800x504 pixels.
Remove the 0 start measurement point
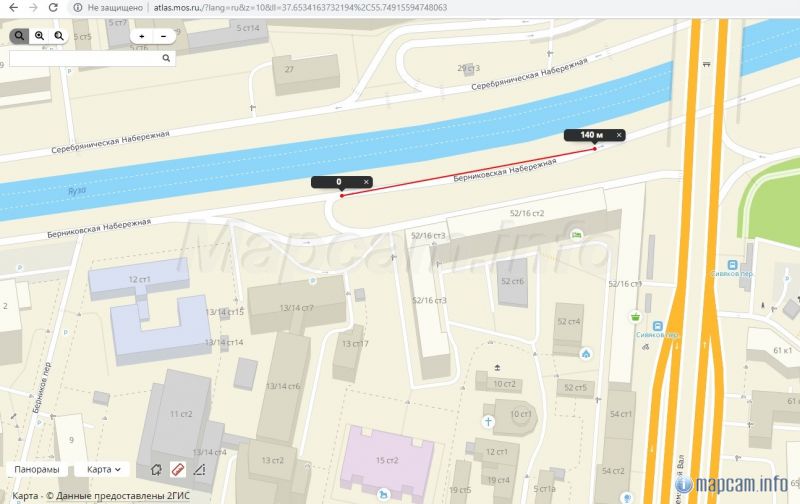pyautogui.click(x=366, y=182)
